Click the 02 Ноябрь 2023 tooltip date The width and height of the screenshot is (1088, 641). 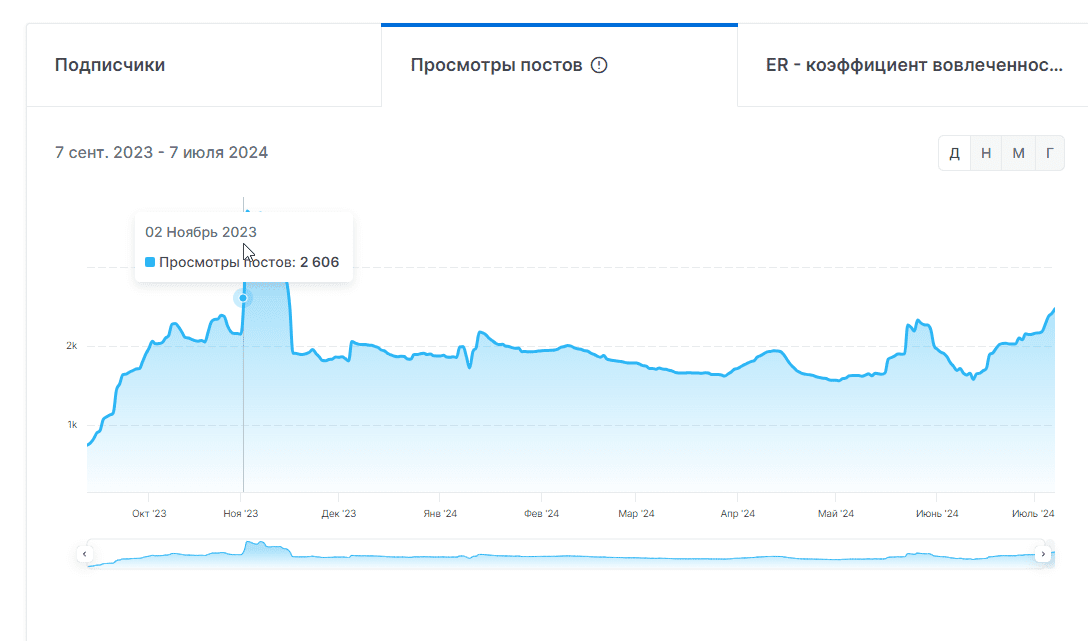tap(201, 232)
